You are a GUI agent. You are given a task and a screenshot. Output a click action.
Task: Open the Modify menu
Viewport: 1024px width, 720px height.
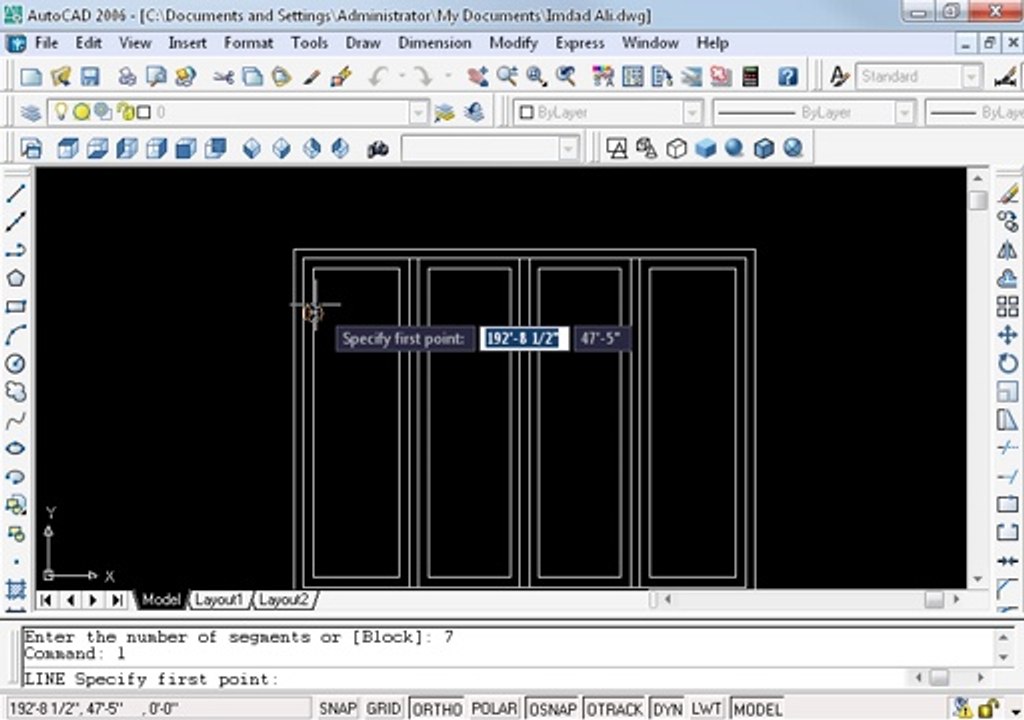pos(514,43)
